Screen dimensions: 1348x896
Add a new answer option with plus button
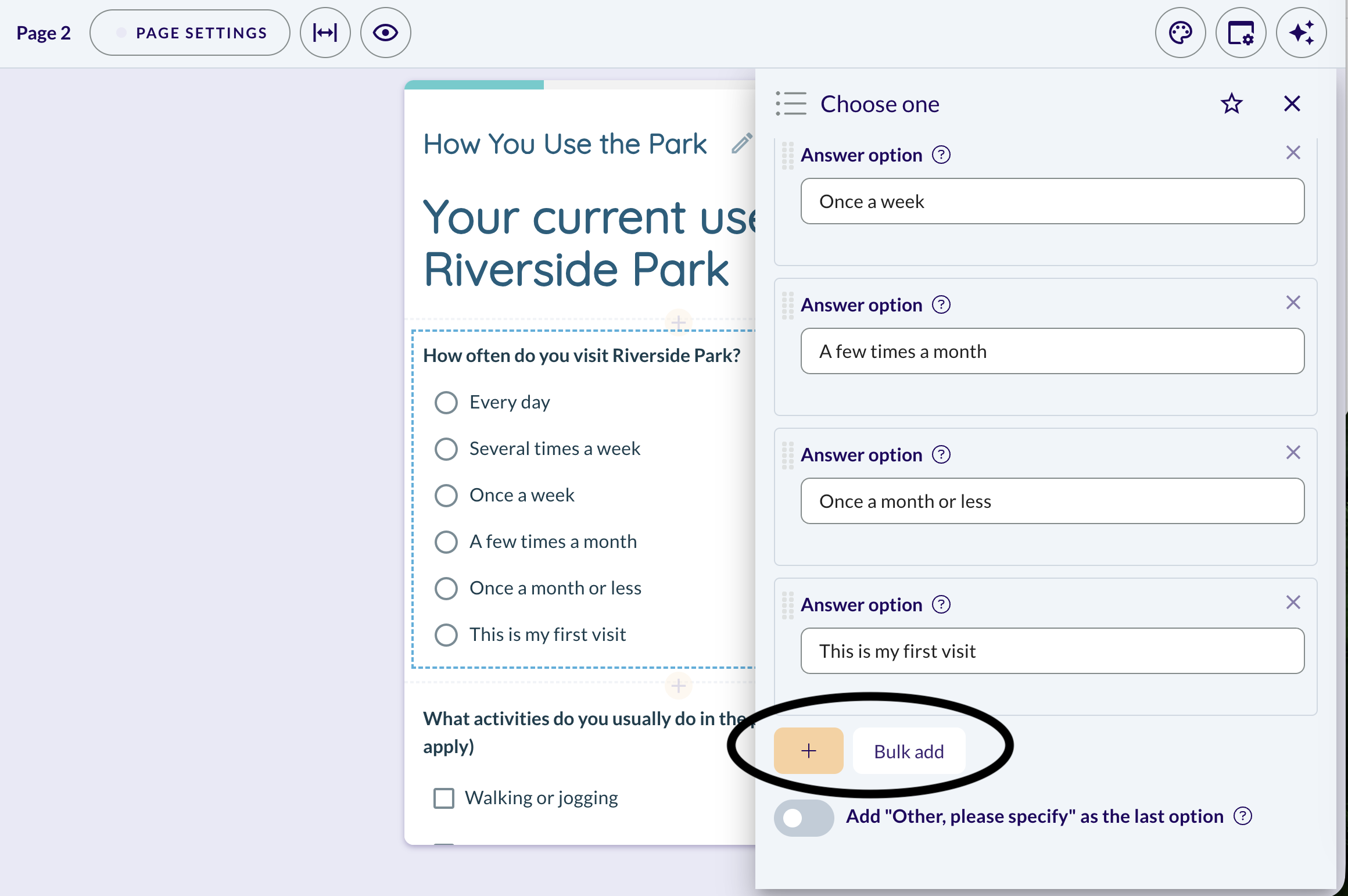point(808,751)
